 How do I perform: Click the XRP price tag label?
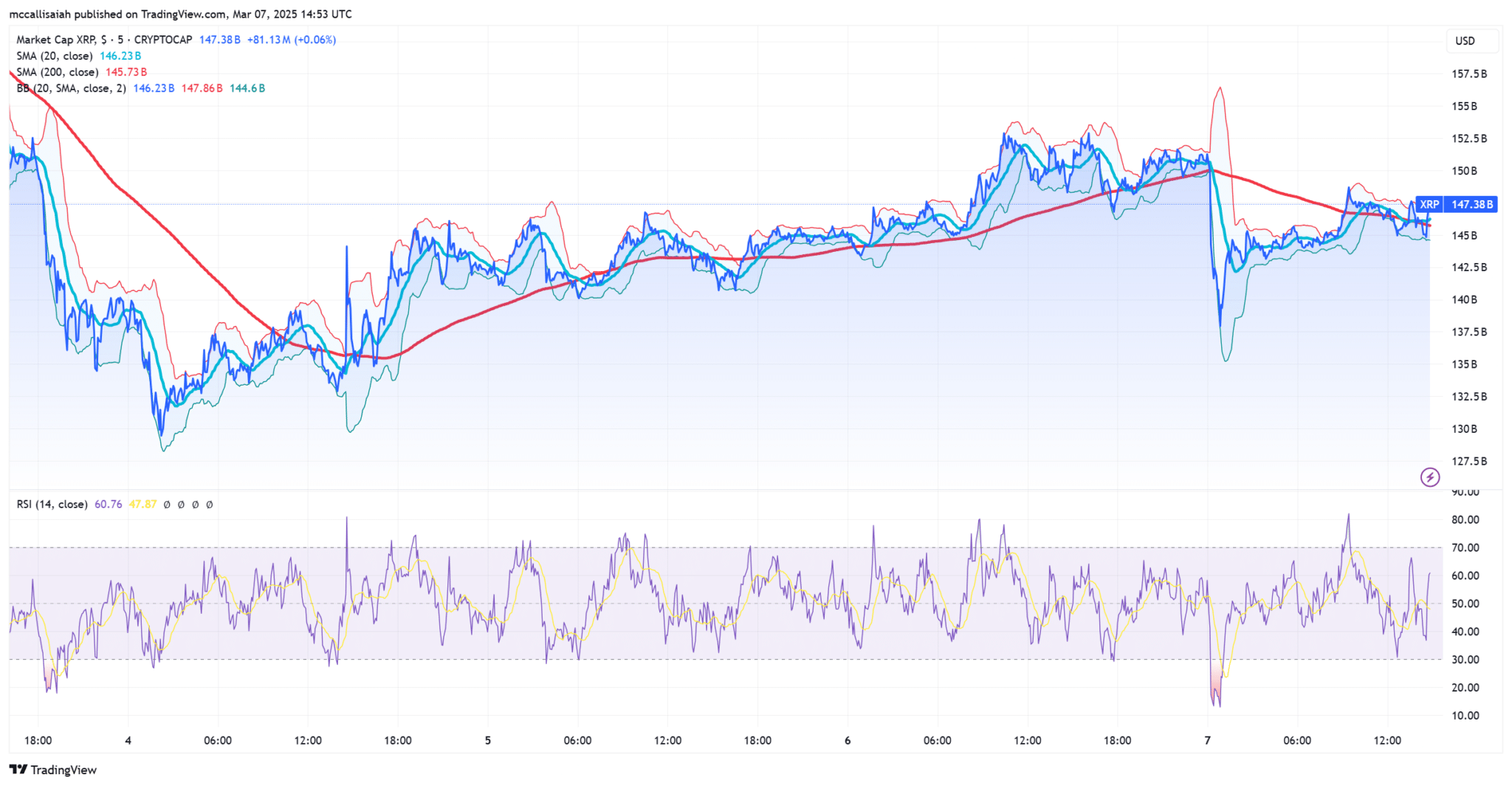click(x=1429, y=205)
